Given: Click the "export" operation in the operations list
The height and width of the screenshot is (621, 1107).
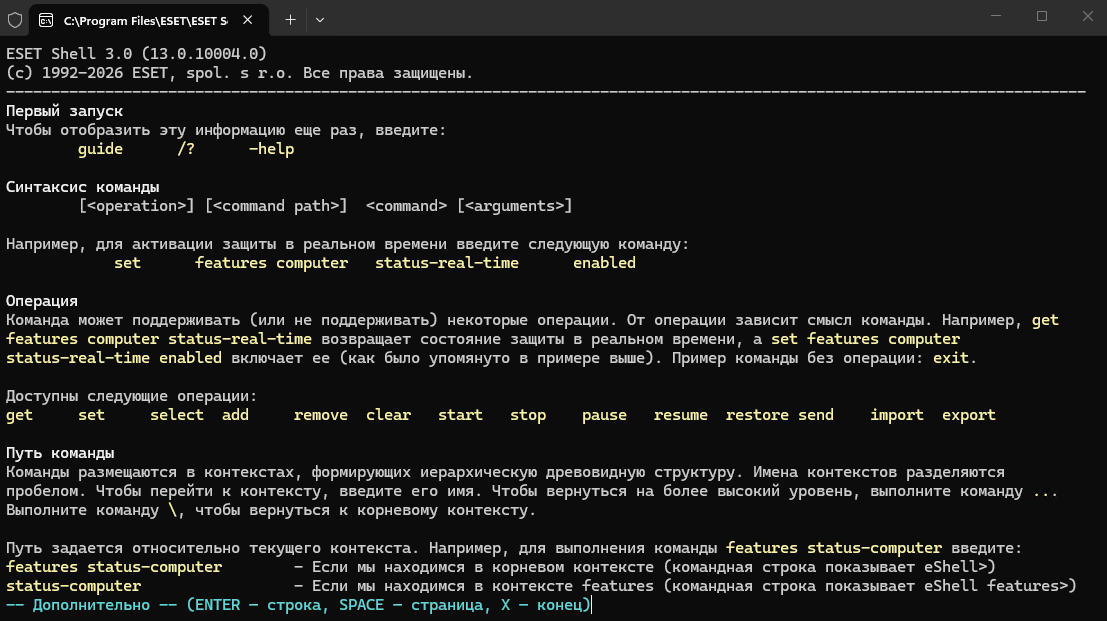Looking at the screenshot, I should coord(969,415).
